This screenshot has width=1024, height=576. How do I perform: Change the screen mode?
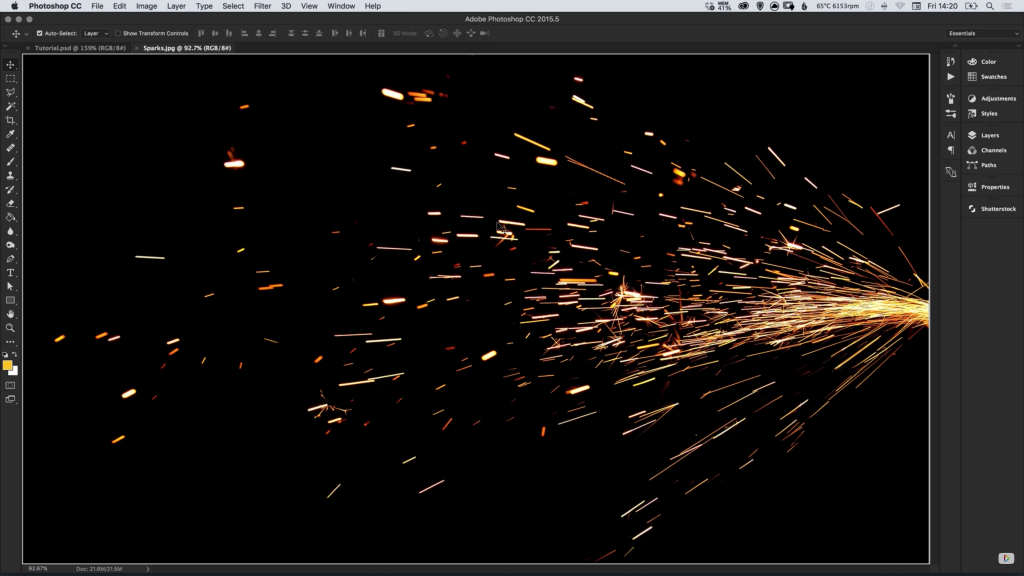pos(10,399)
